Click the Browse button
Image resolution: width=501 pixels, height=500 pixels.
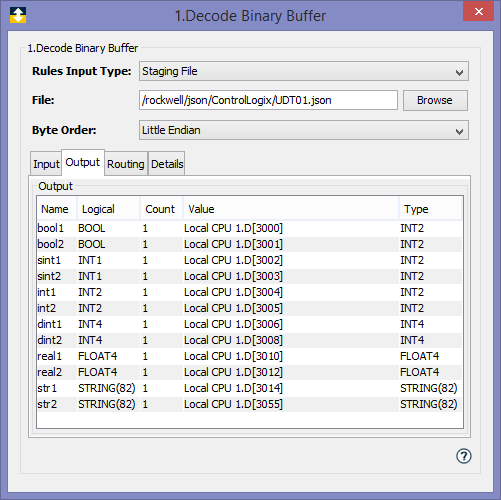pyautogui.click(x=435, y=100)
